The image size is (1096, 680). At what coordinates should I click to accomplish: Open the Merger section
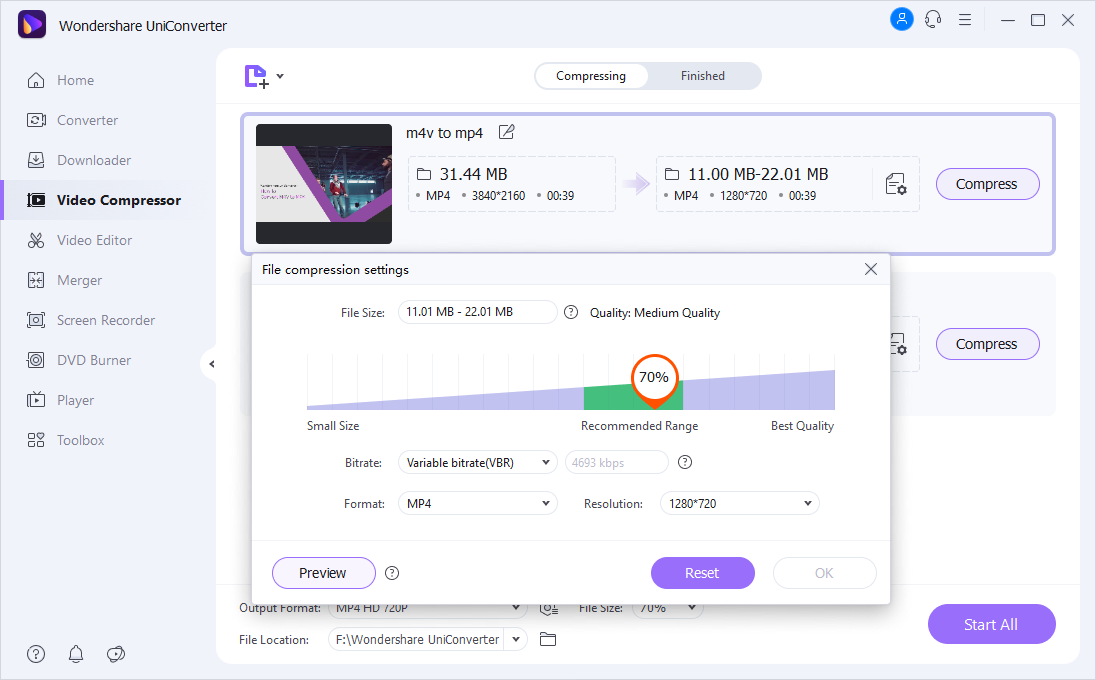coord(64,280)
